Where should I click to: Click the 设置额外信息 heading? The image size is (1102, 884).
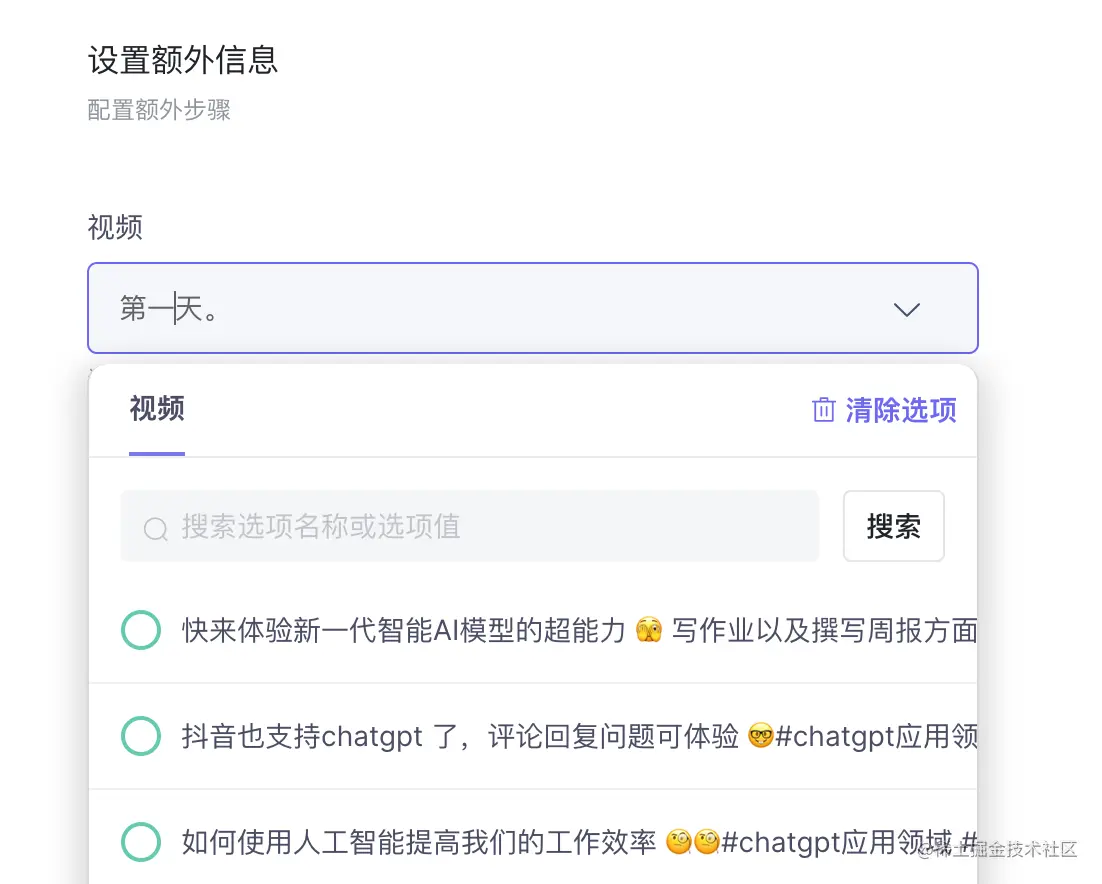click(x=183, y=60)
